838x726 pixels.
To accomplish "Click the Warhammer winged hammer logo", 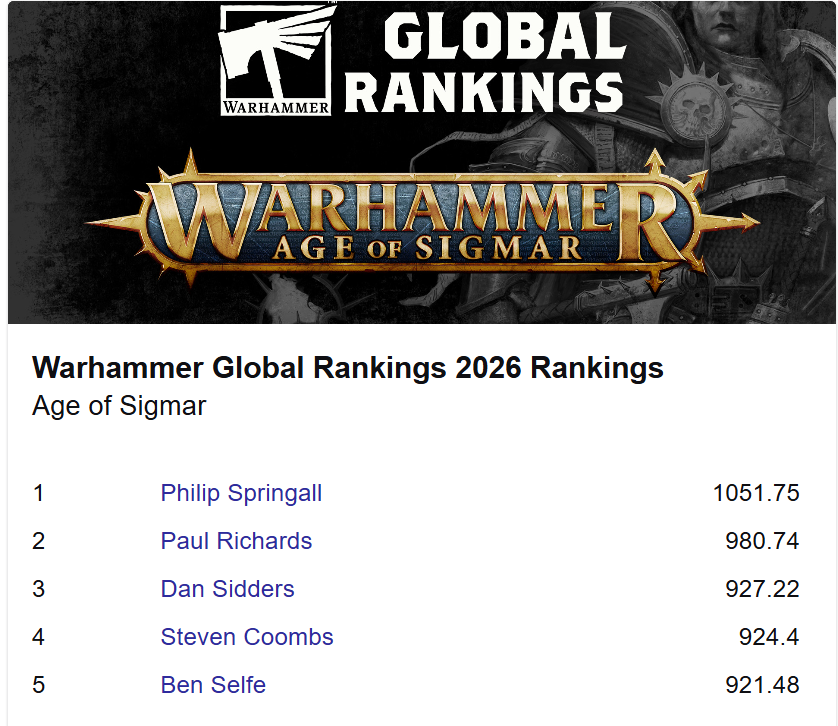I will (x=276, y=59).
